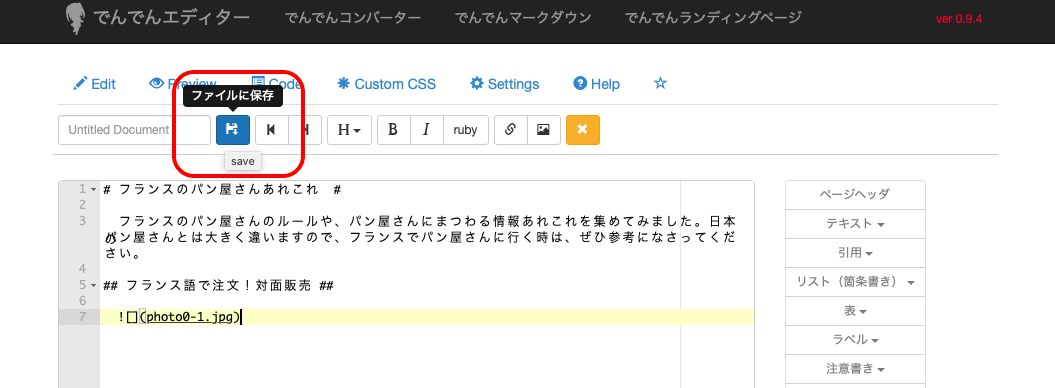This screenshot has width=1055, height=388.
Task: Expand the ラベル dropdown
Action: [x=855, y=340]
